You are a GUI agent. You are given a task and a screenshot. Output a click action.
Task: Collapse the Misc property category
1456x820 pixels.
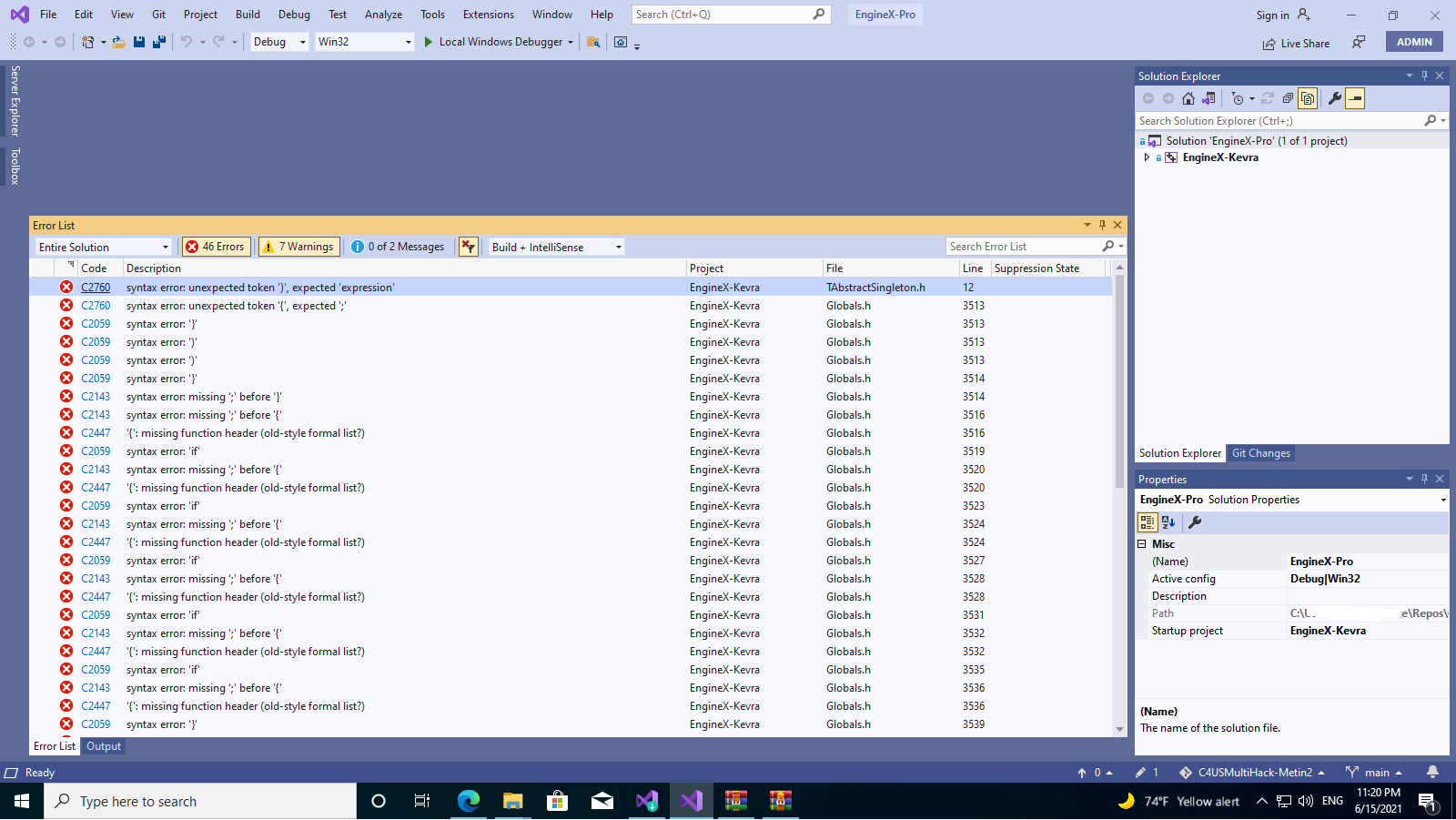click(x=1142, y=544)
